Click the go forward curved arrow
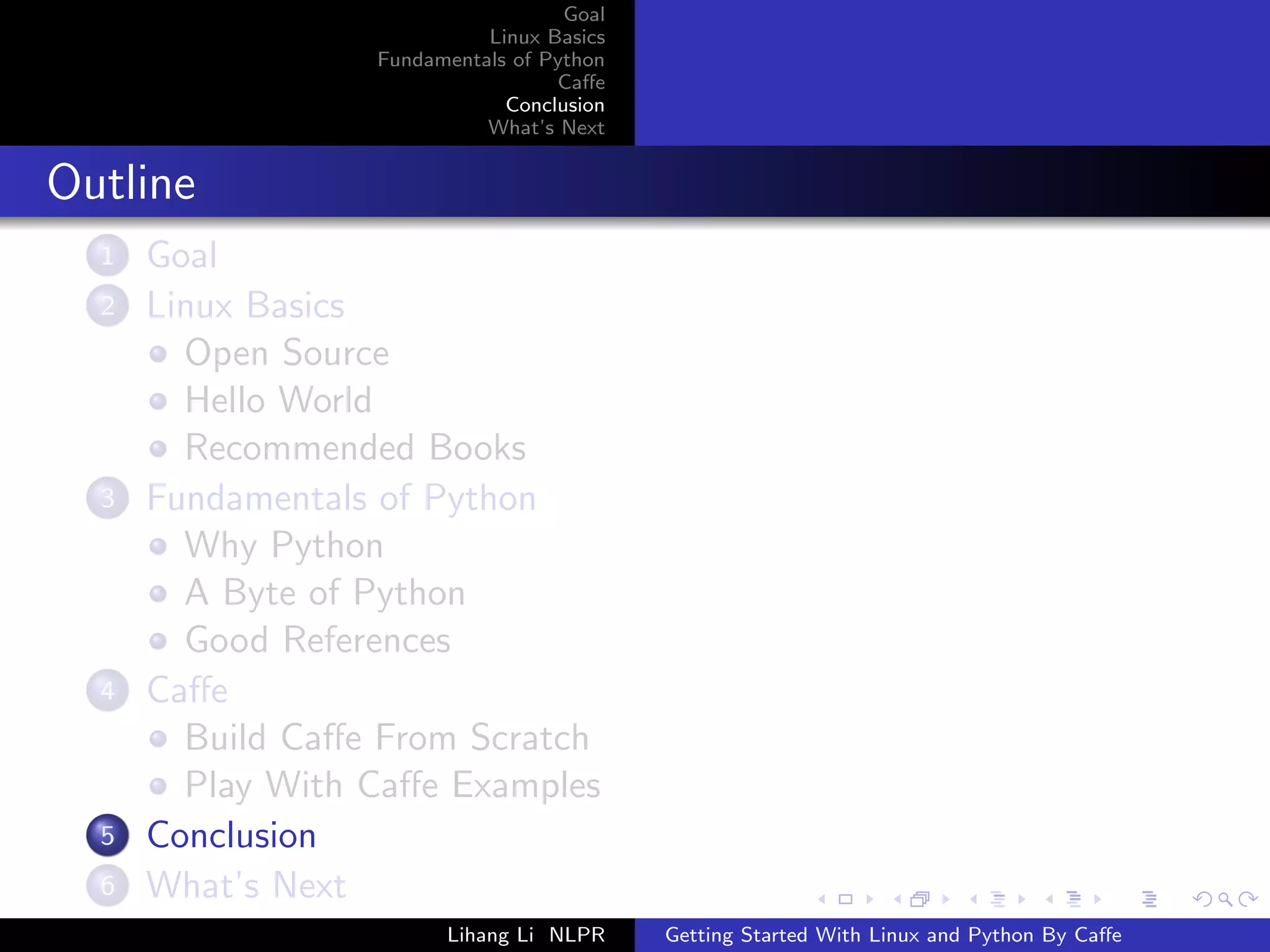 point(1248,899)
